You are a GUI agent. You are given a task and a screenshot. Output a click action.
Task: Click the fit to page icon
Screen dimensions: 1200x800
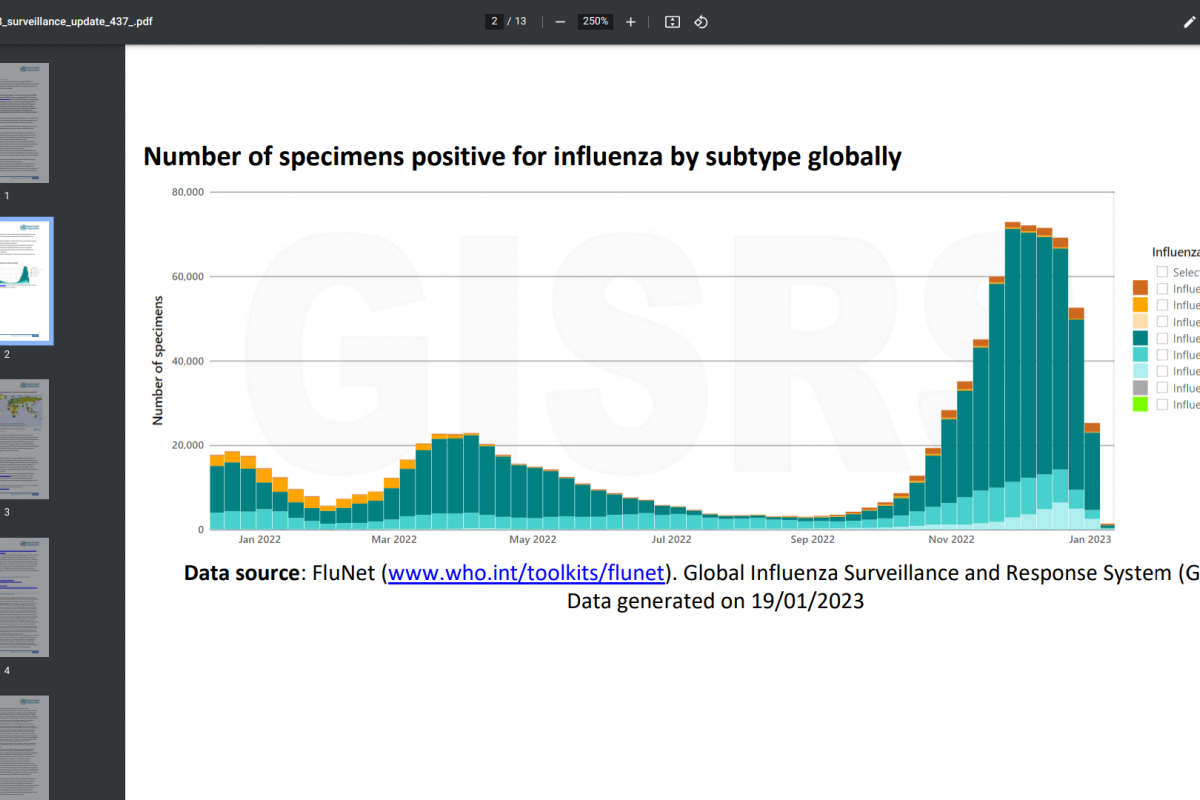pos(672,22)
